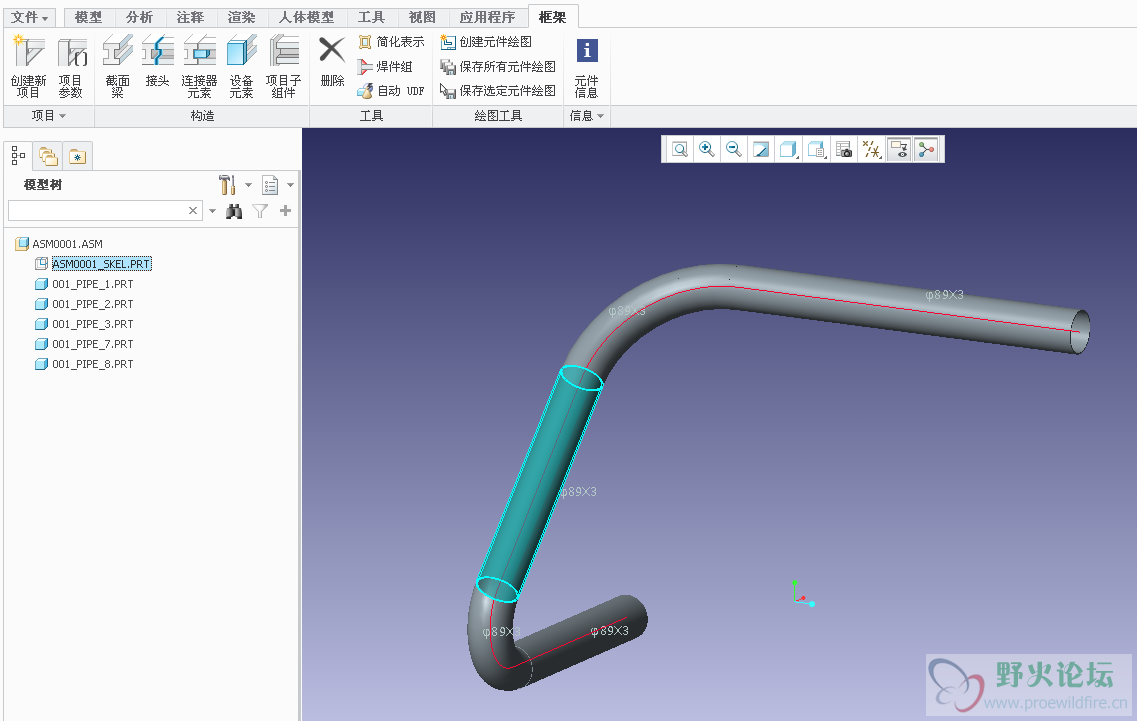Select 001_PIPE_2.PRT in the model tree
The width and height of the screenshot is (1137, 721).
click(x=84, y=304)
